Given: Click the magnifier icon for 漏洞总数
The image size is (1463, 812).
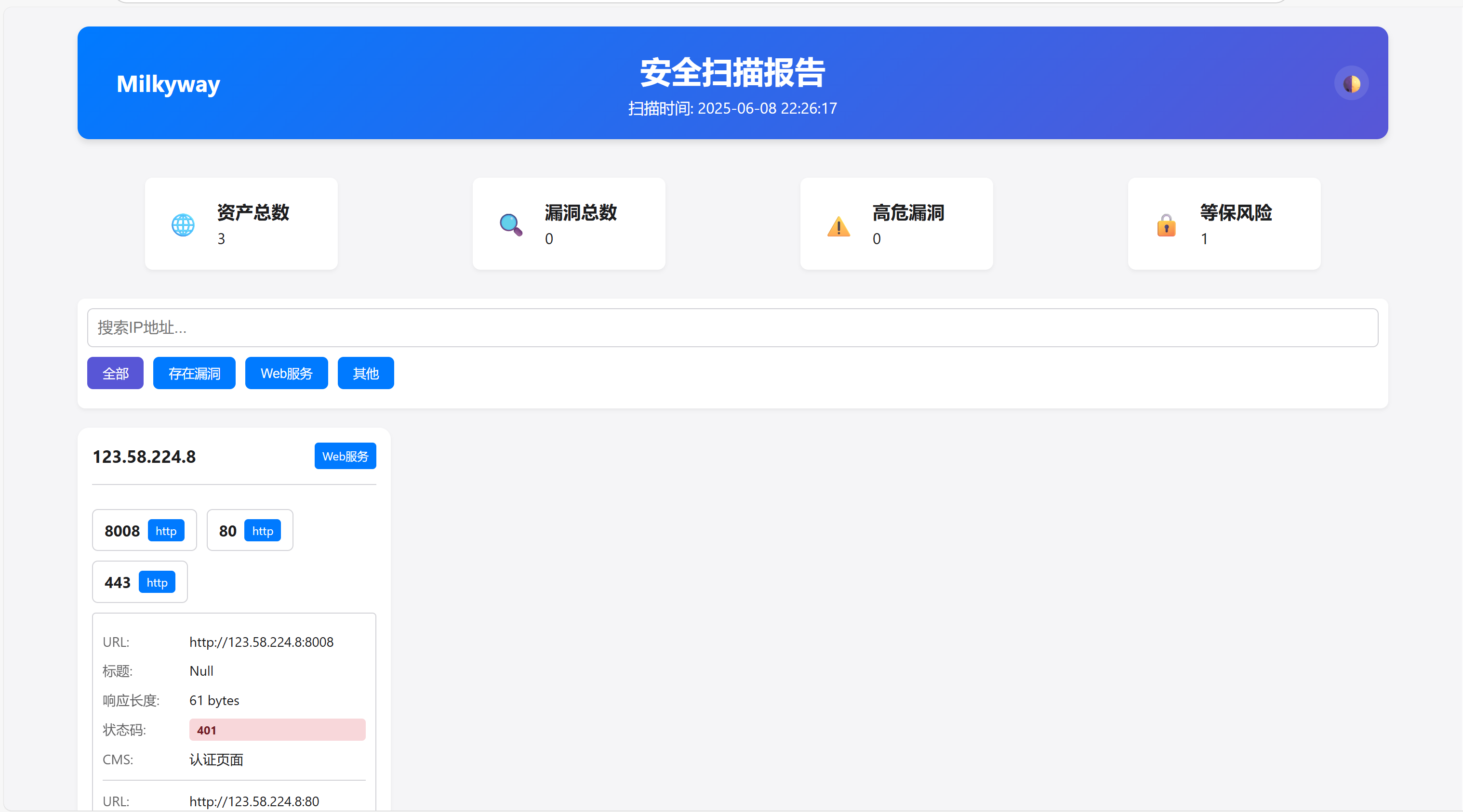Looking at the screenshot, I should (x=511, y=225).
